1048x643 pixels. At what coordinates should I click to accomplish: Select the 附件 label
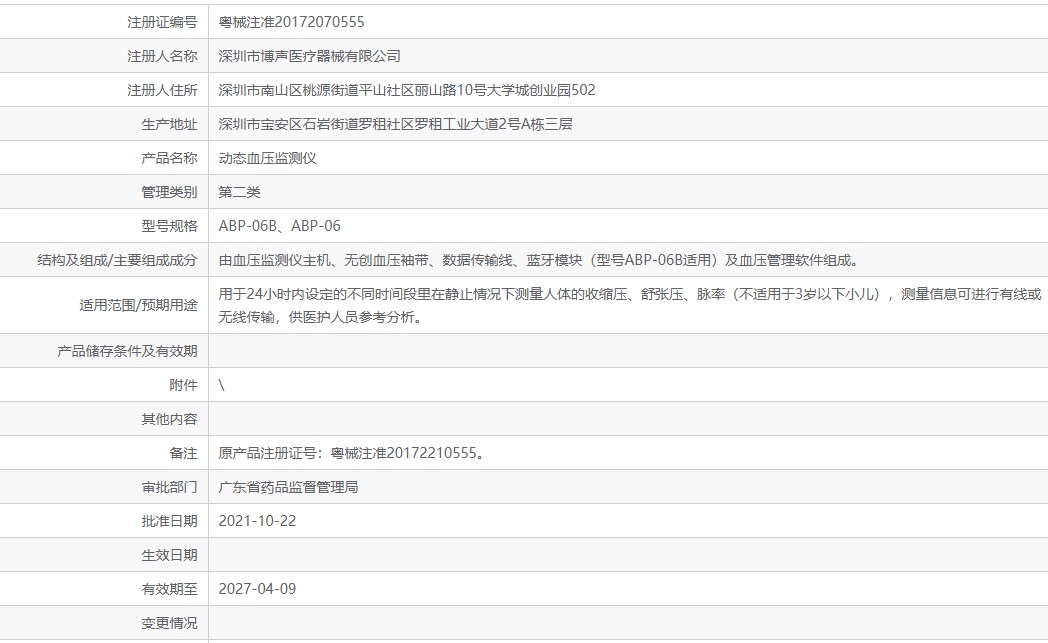point(183,386)
